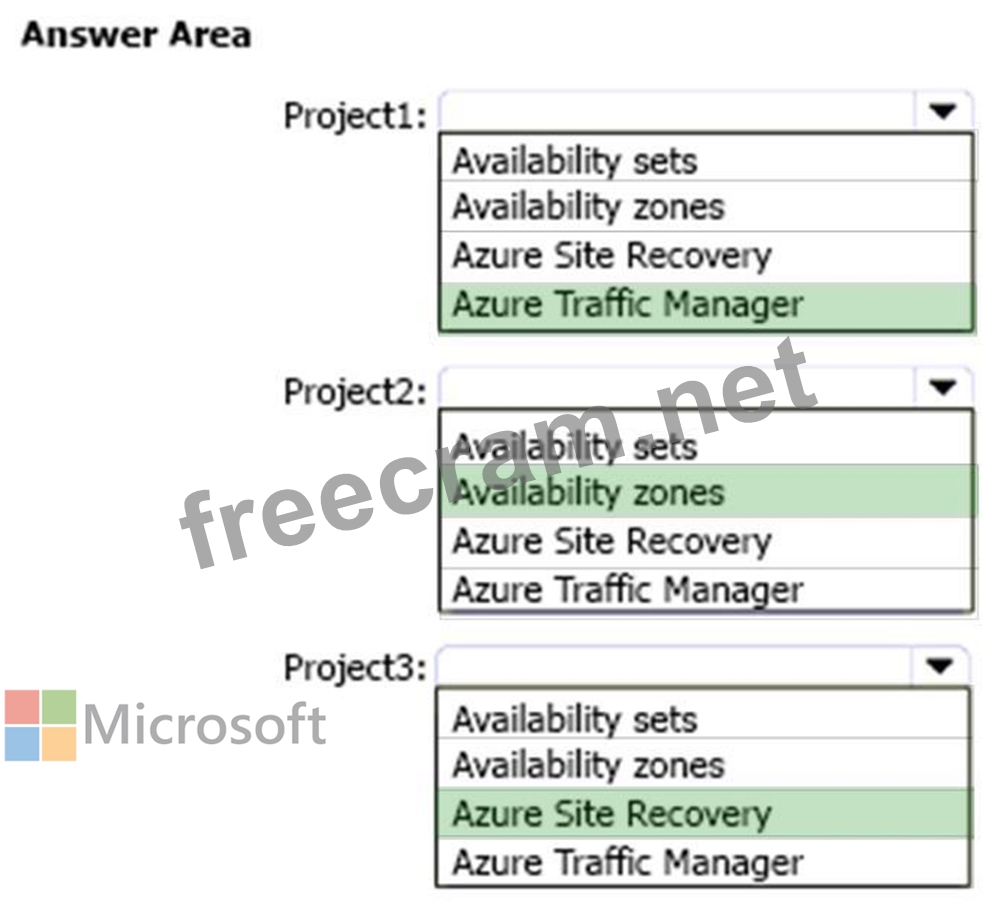Image resolution: width=996 pixels, height=916 pixels.
Task: Click the Microsoft four-square logo icon
Action: 40,725
